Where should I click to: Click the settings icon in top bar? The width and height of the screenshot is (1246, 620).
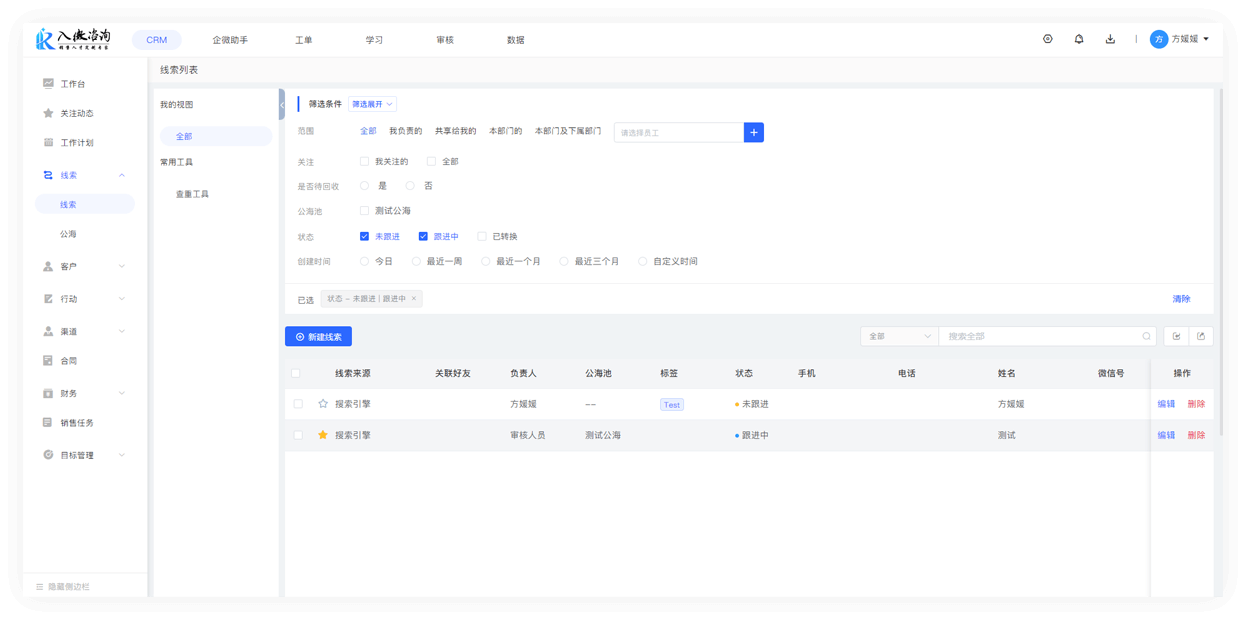click(x=1047, y=39)
